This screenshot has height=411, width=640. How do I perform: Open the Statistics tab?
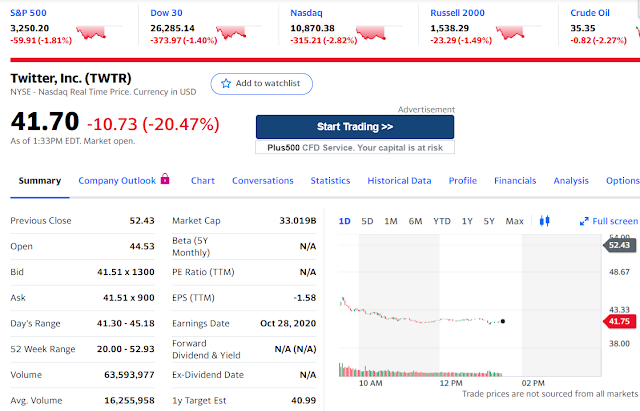point(330,181)
